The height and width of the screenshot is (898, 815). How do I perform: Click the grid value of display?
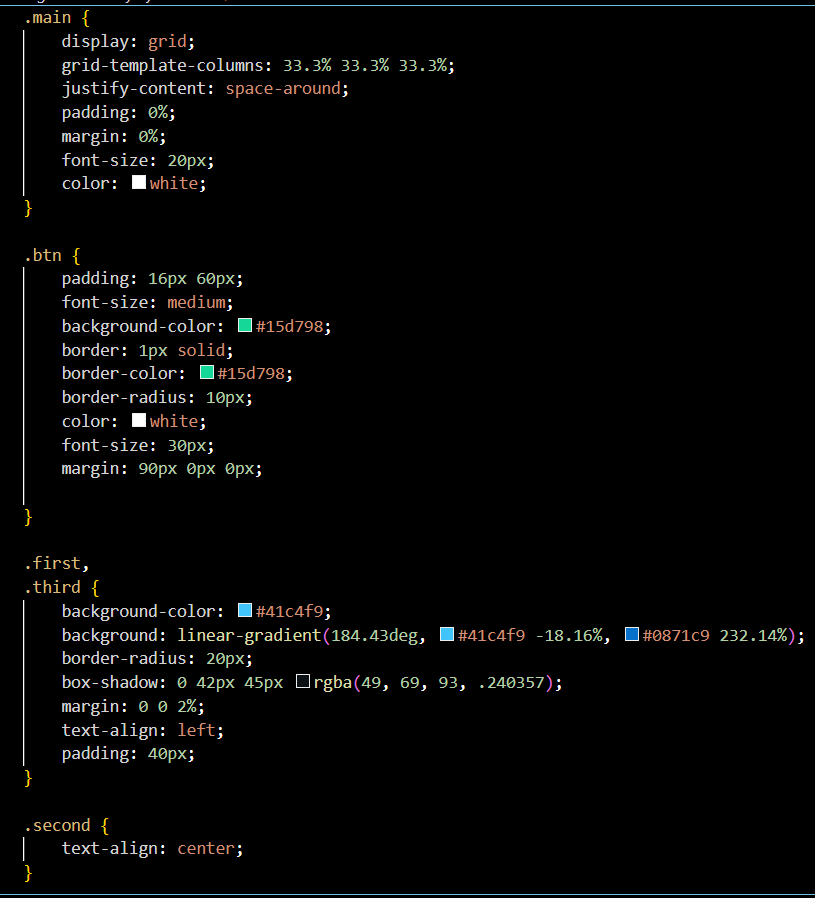pyautogui.click(x=171, y=41)
